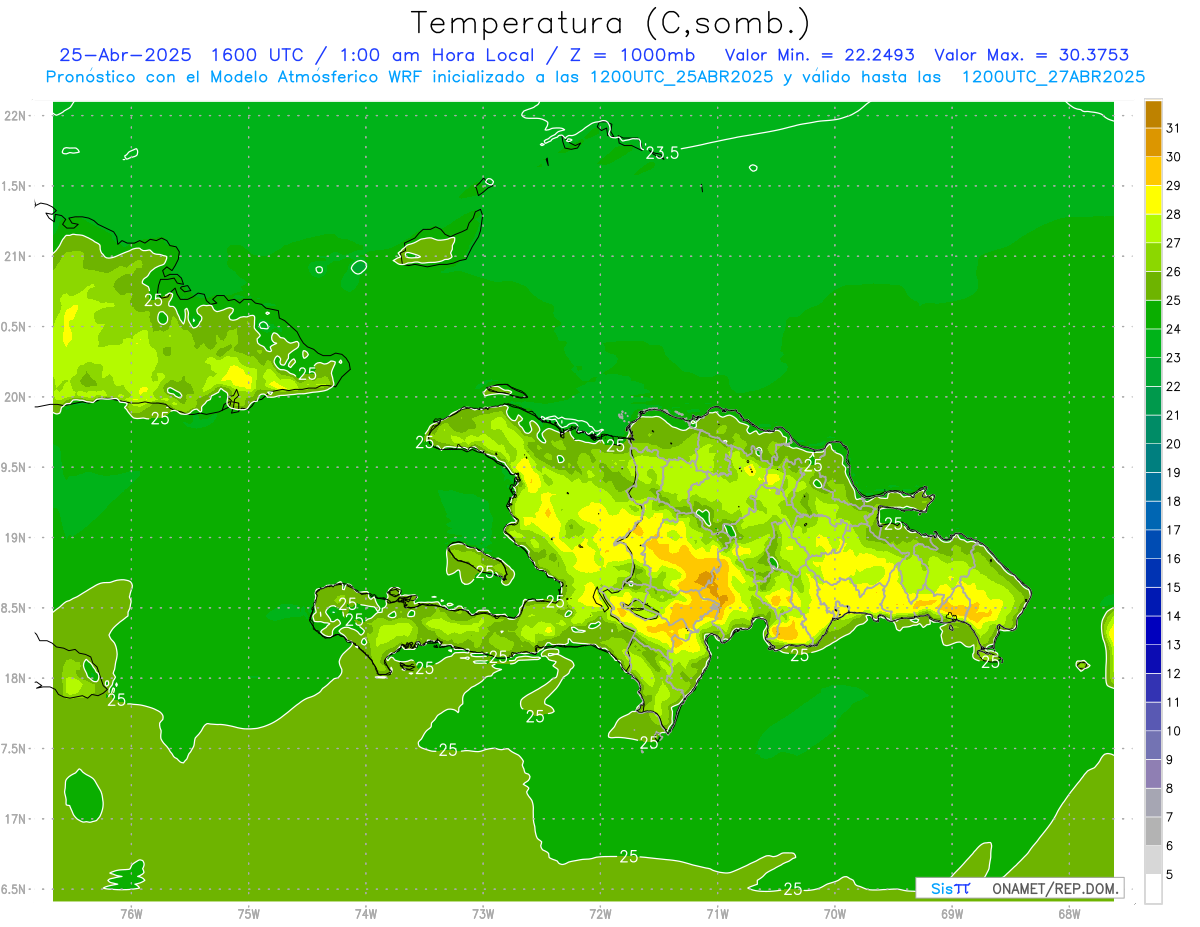Click legend value "23"

tap(1173, 358)
